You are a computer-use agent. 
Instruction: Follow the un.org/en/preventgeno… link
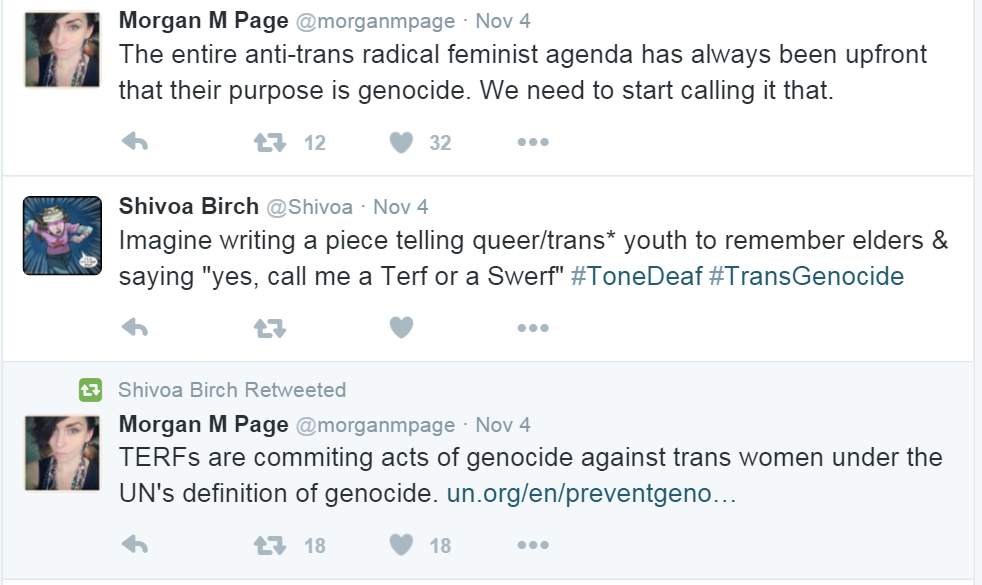coord(591,494)
